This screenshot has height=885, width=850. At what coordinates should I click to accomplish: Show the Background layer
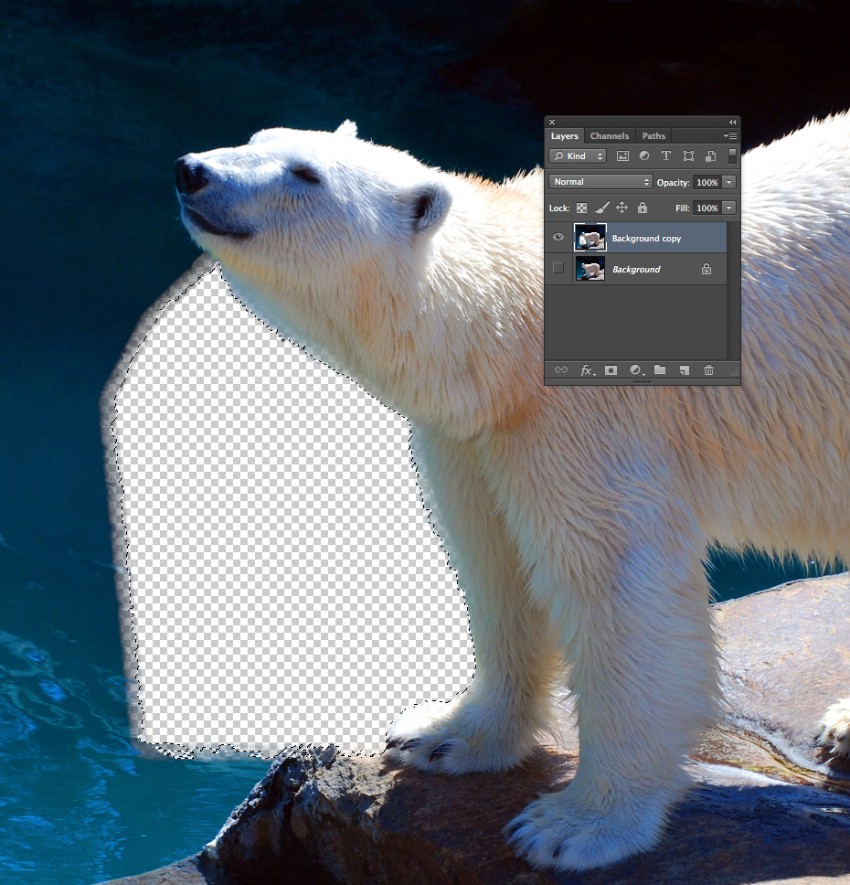point(558,268)
